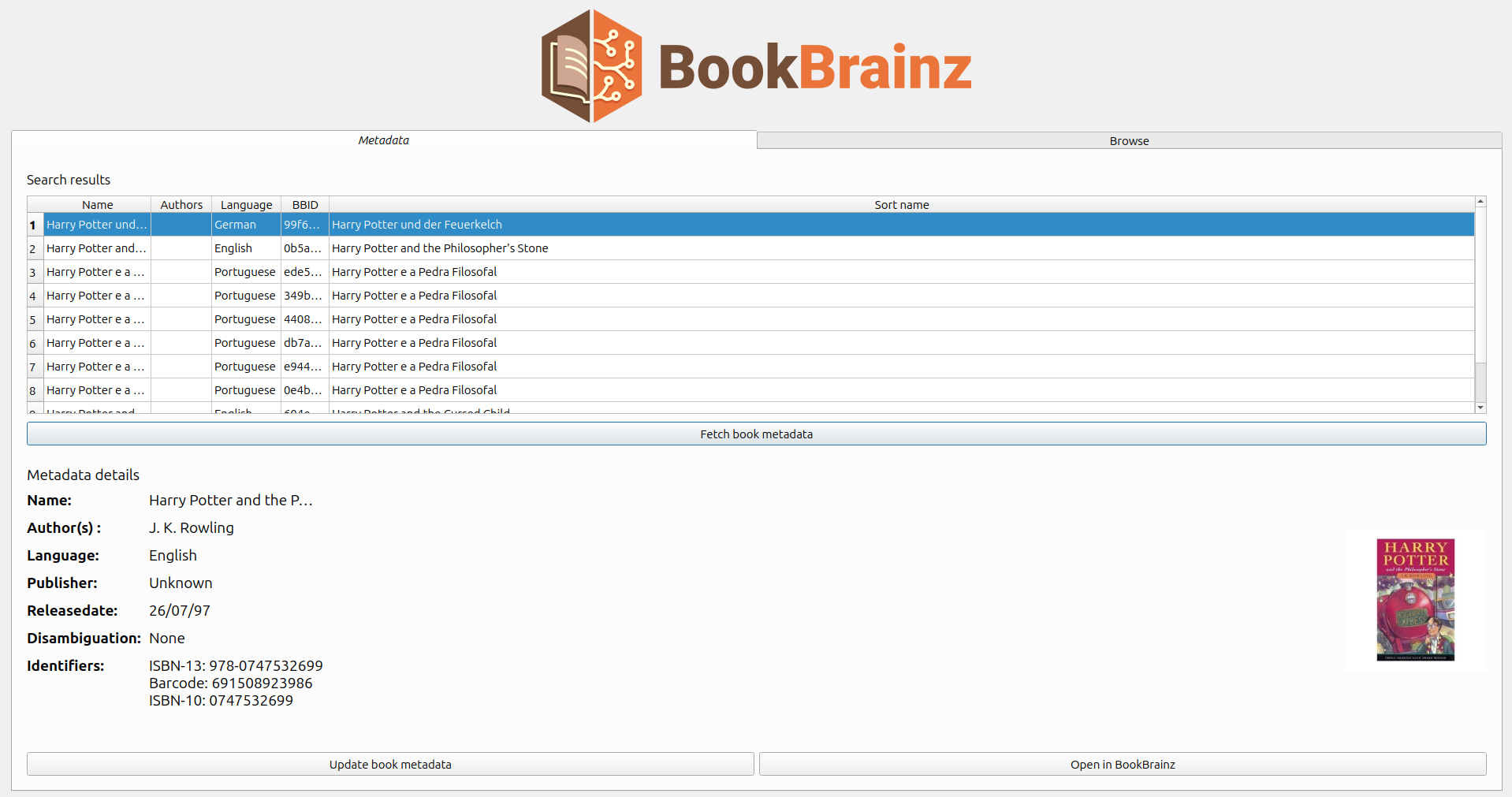Viewport: 1512px width, 797px height.
Task: Click BBID cell 'ede5…'
Action: (x=305, y=272)
